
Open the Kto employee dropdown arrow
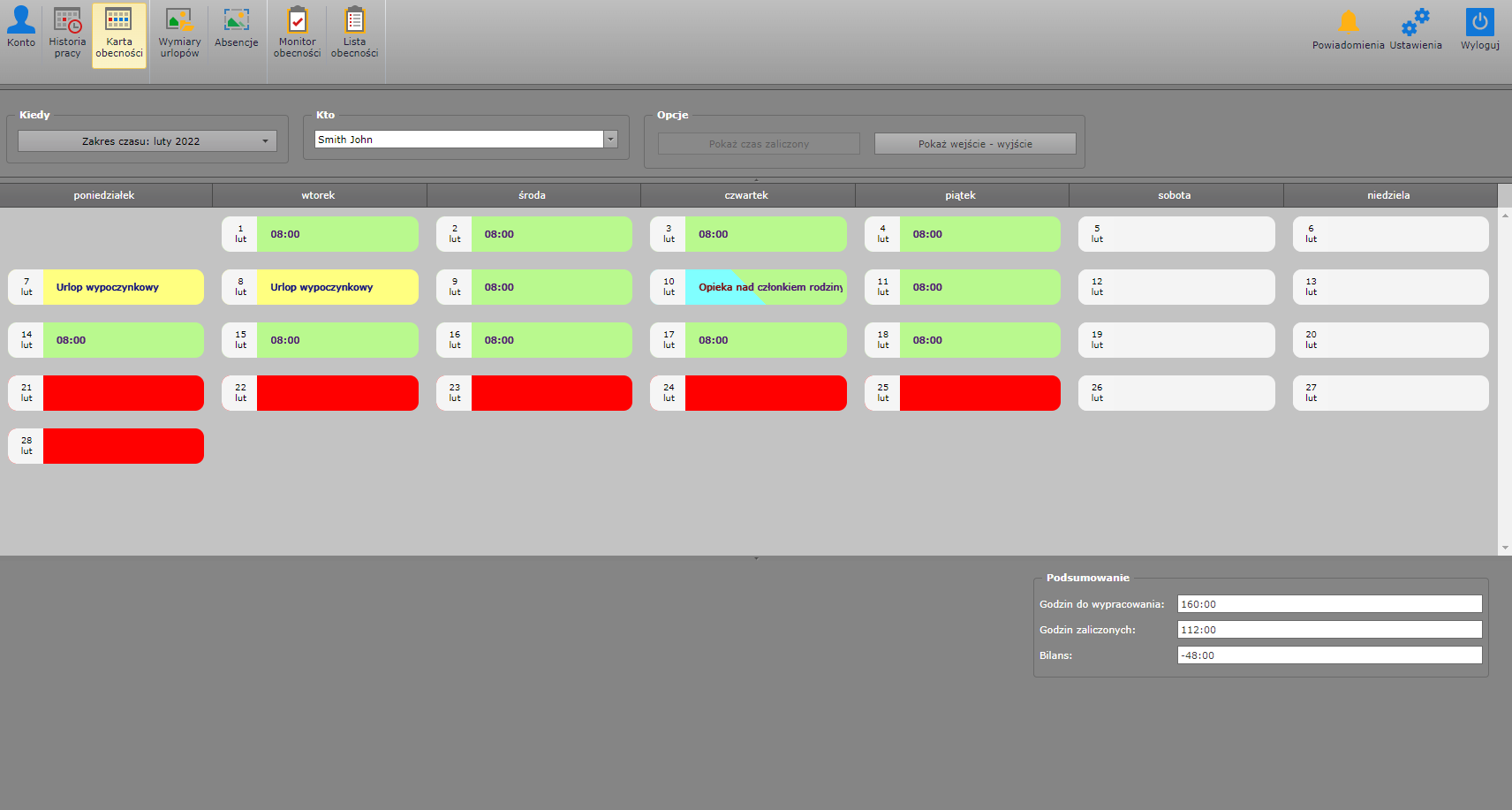[610, 140]
